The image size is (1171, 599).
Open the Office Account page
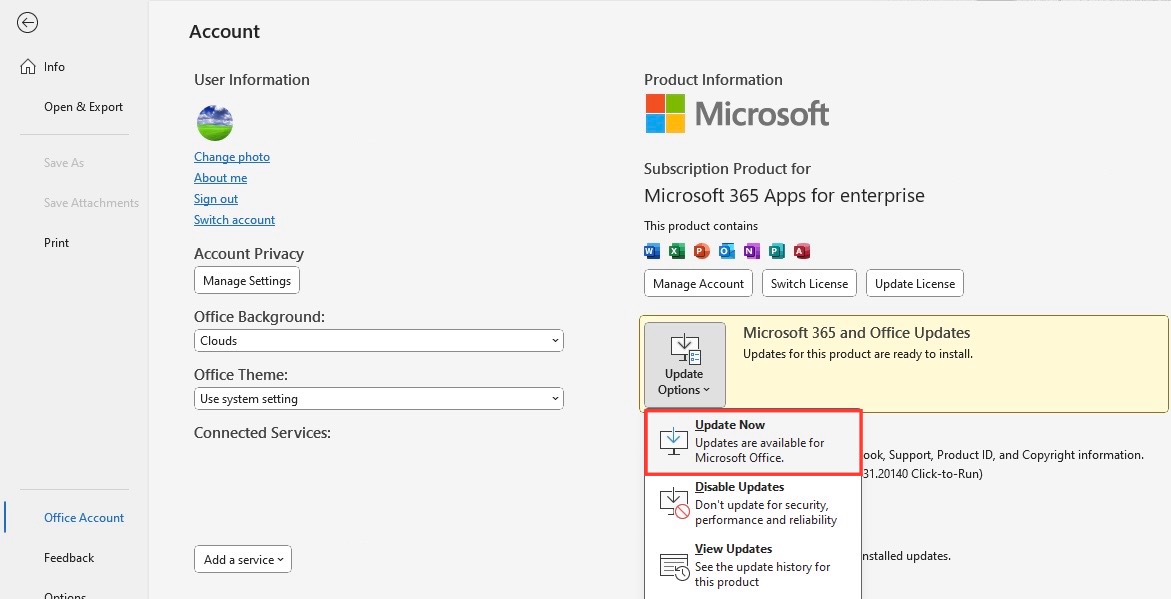pos(84,518)
